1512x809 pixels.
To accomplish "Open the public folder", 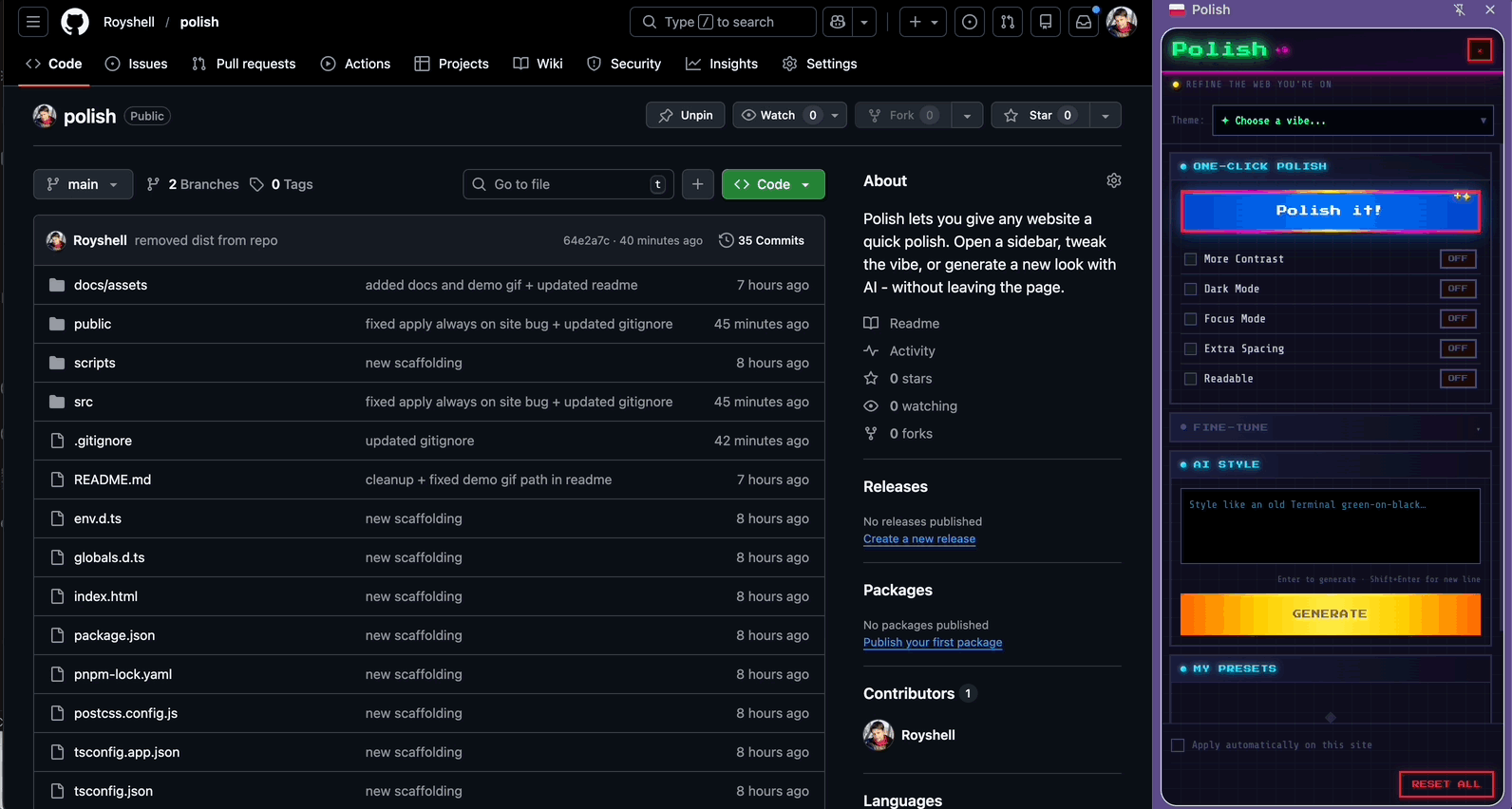I will (92, 324).
